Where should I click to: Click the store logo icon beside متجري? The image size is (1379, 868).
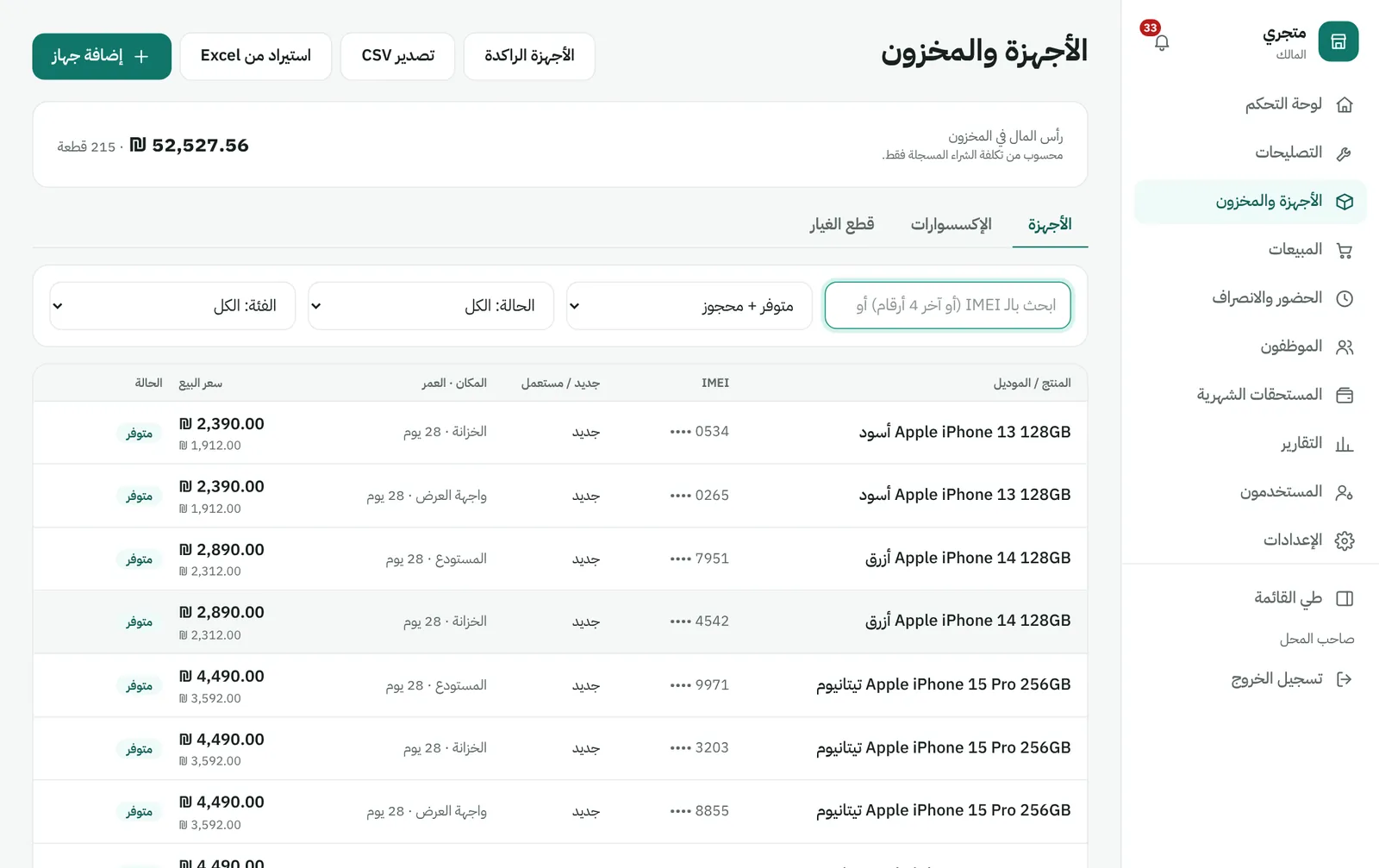(1338, 41)
